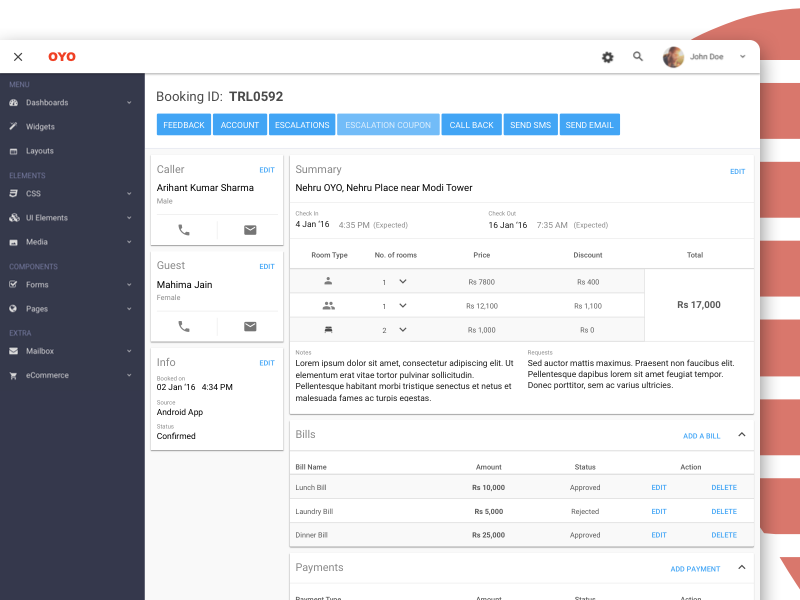
Task: Open settings via the gear icon
Action: click(607, 57)
